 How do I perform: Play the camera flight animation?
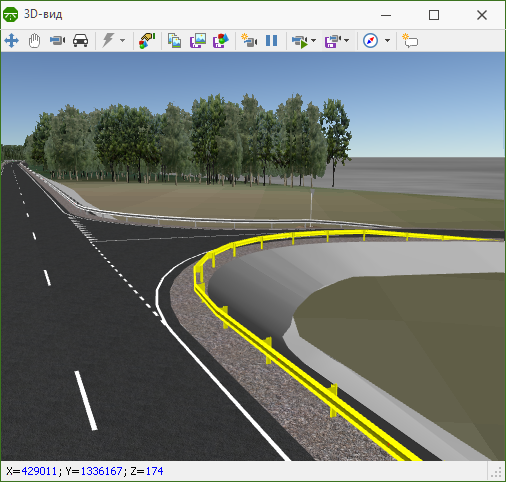click(x=299, y=41)
